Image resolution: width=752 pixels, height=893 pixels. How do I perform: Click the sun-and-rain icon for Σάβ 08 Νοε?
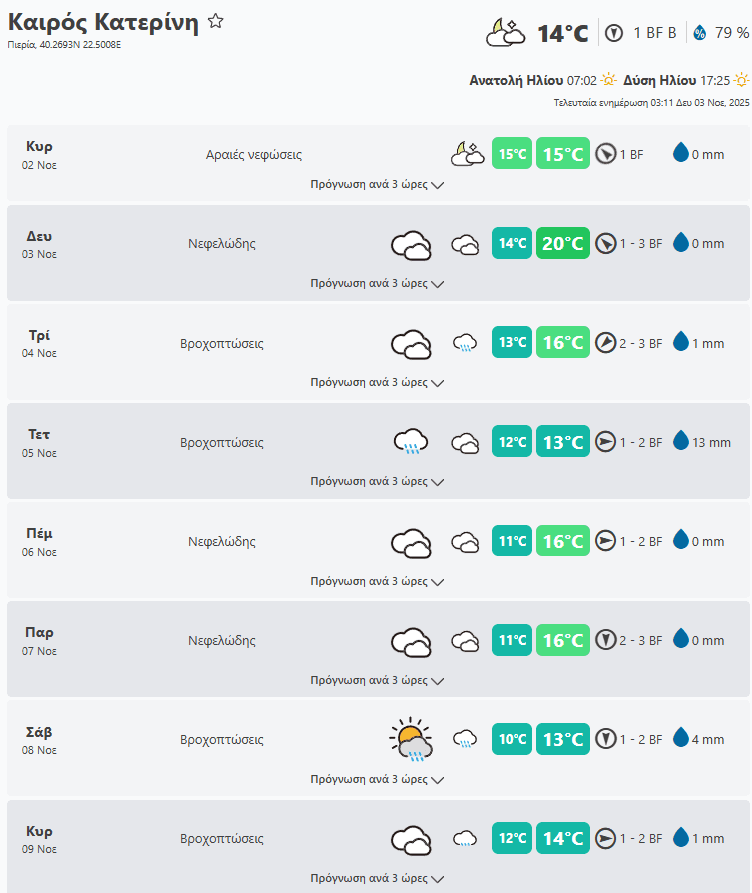[x=410, y=739]
